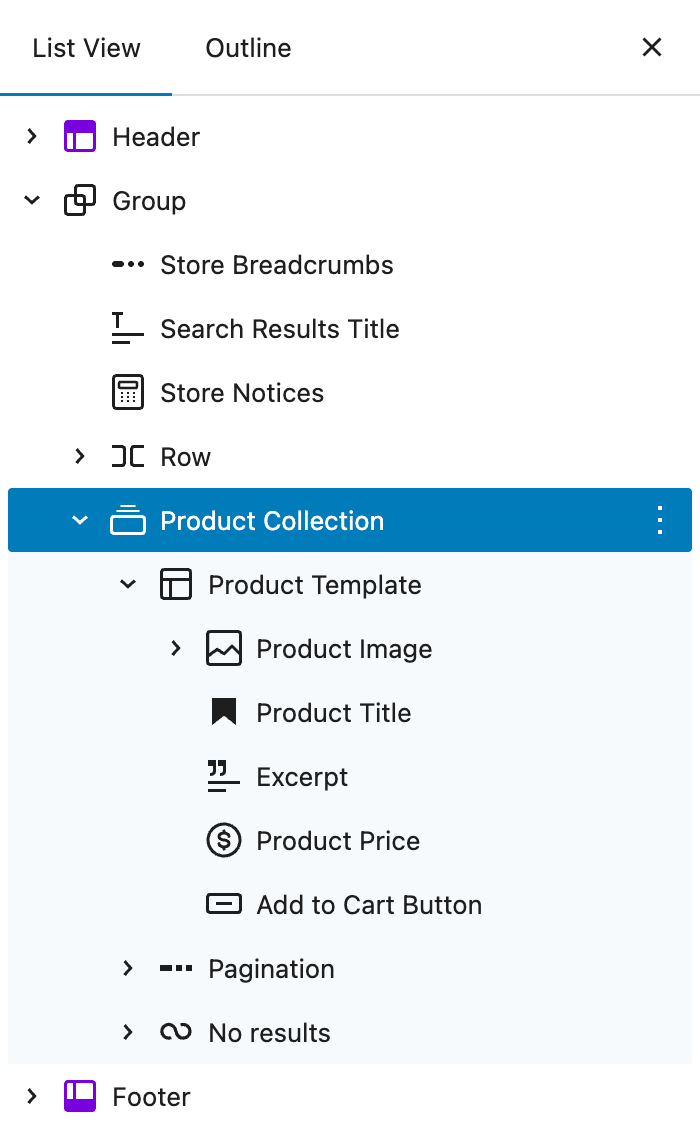Viewport: 700px width, 1148px height.
Task: Click the Store Notices block icon
Action: click(x=128, y=393)
